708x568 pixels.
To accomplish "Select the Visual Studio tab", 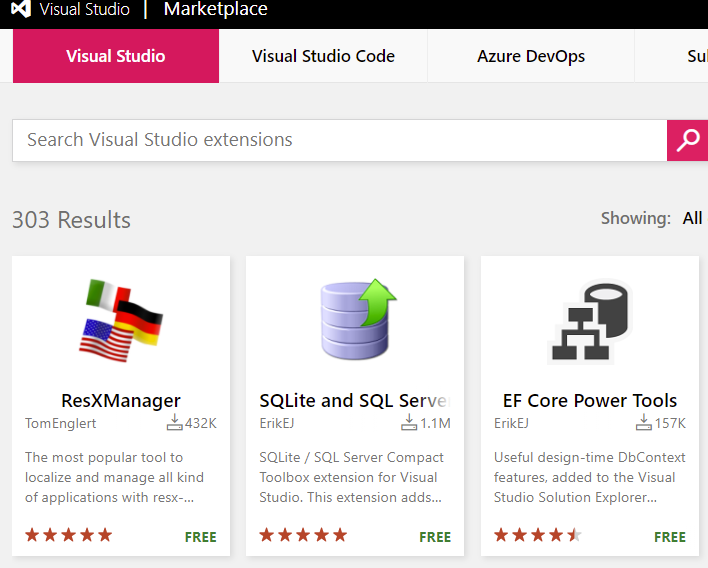I will pyautogui.click(x=116, y=56).
